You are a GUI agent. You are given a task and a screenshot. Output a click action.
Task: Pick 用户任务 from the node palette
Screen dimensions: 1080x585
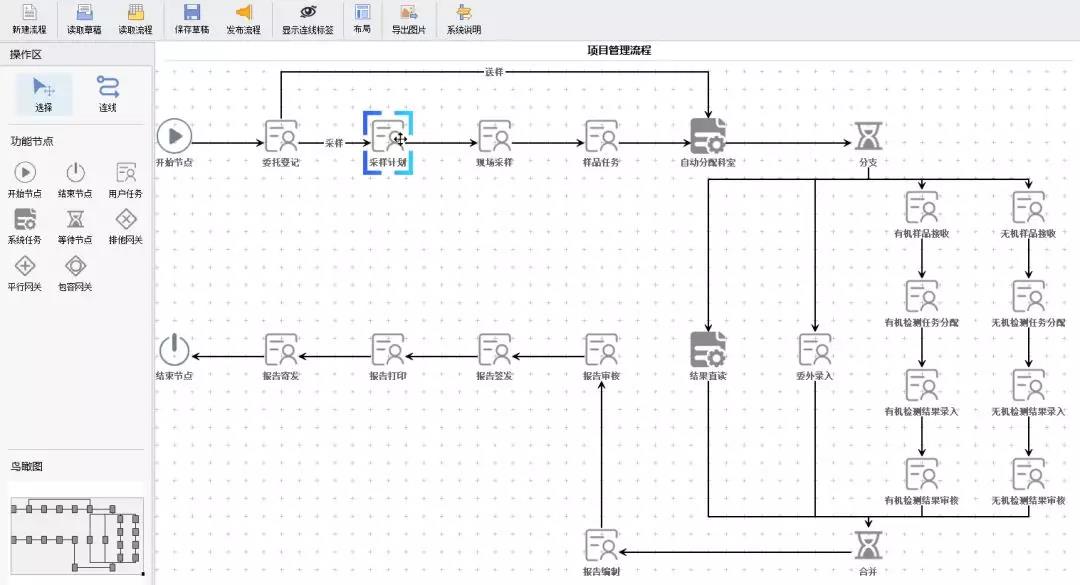tap(125, 178)
